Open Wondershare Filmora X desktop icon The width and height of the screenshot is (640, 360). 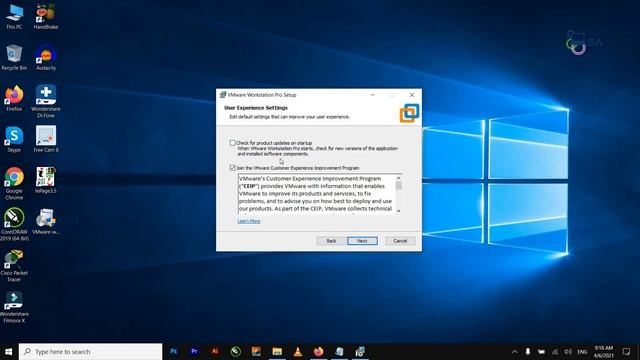click(x=14, y=307)
